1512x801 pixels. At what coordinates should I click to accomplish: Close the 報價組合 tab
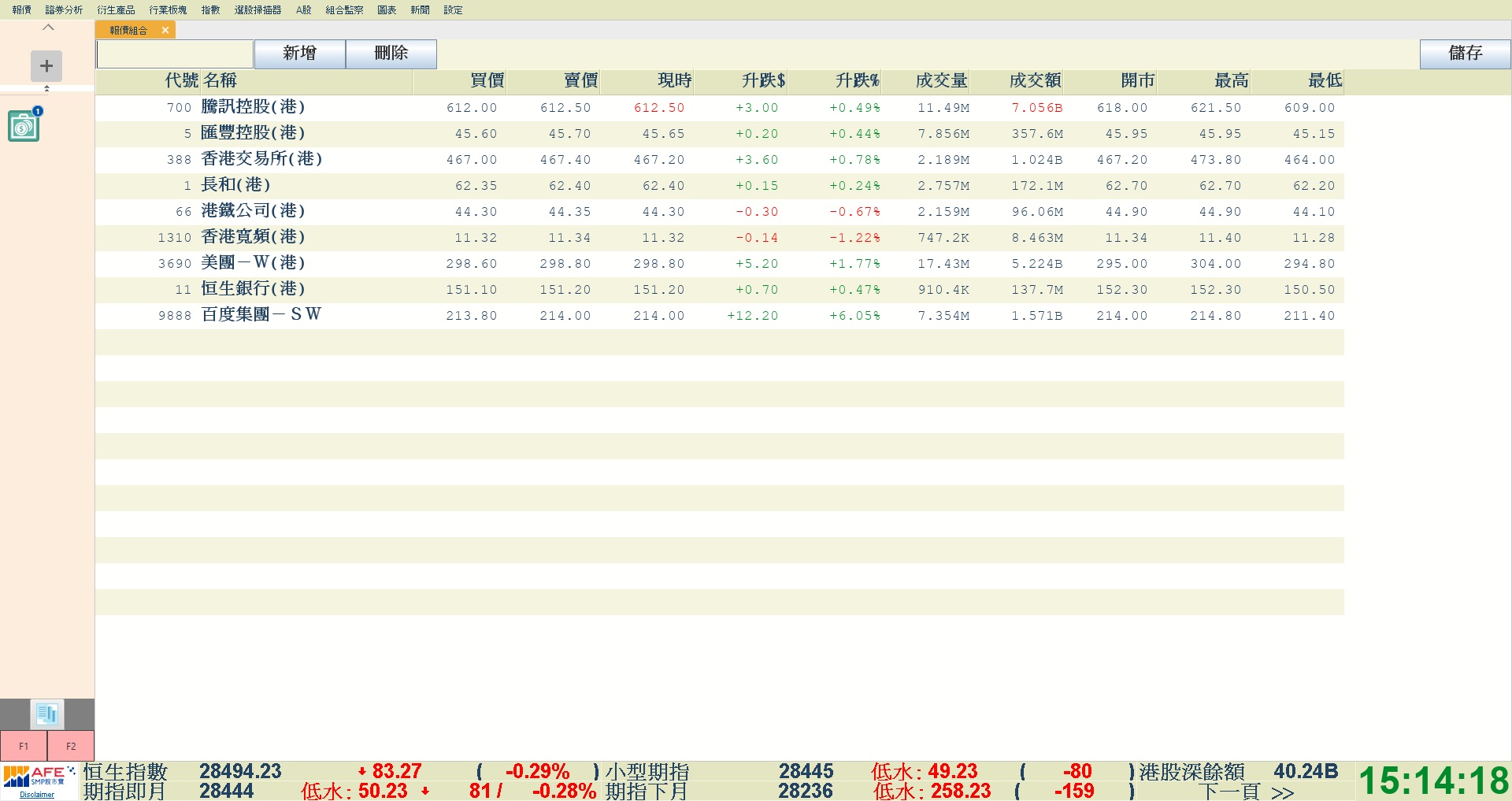tap(165, 30)
